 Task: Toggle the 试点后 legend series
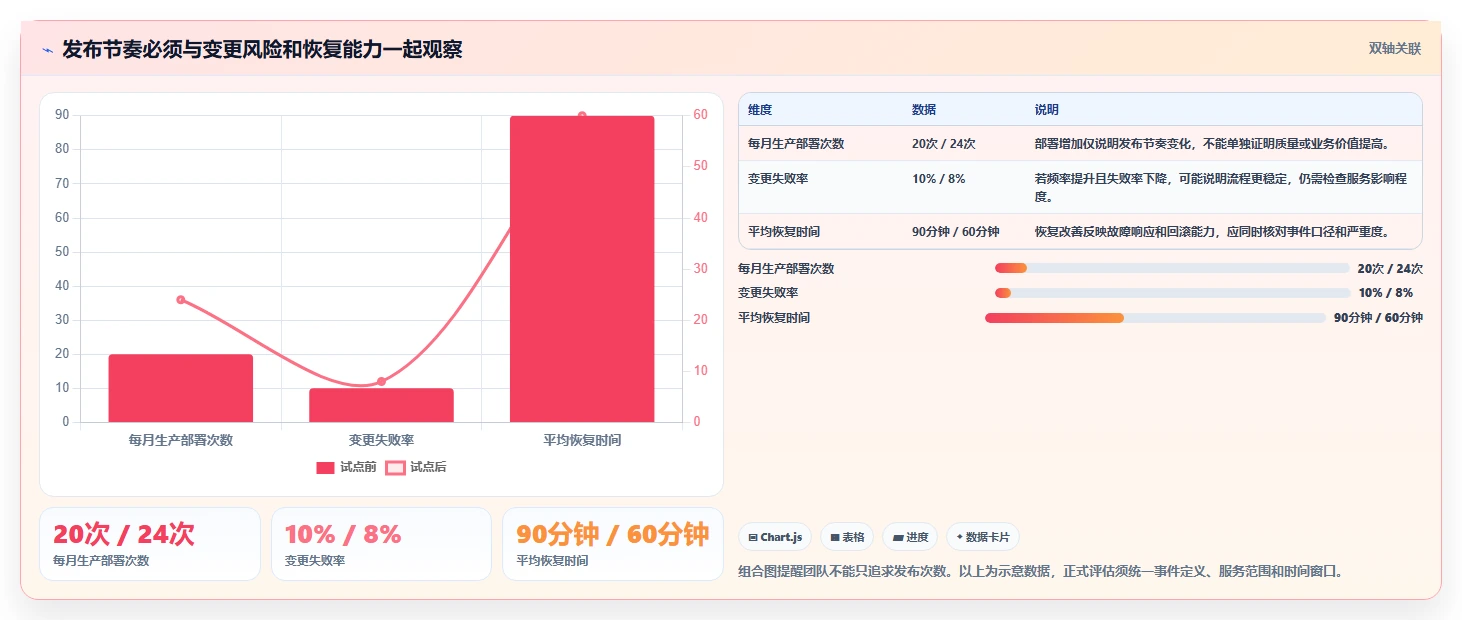[x=416, y=467]
